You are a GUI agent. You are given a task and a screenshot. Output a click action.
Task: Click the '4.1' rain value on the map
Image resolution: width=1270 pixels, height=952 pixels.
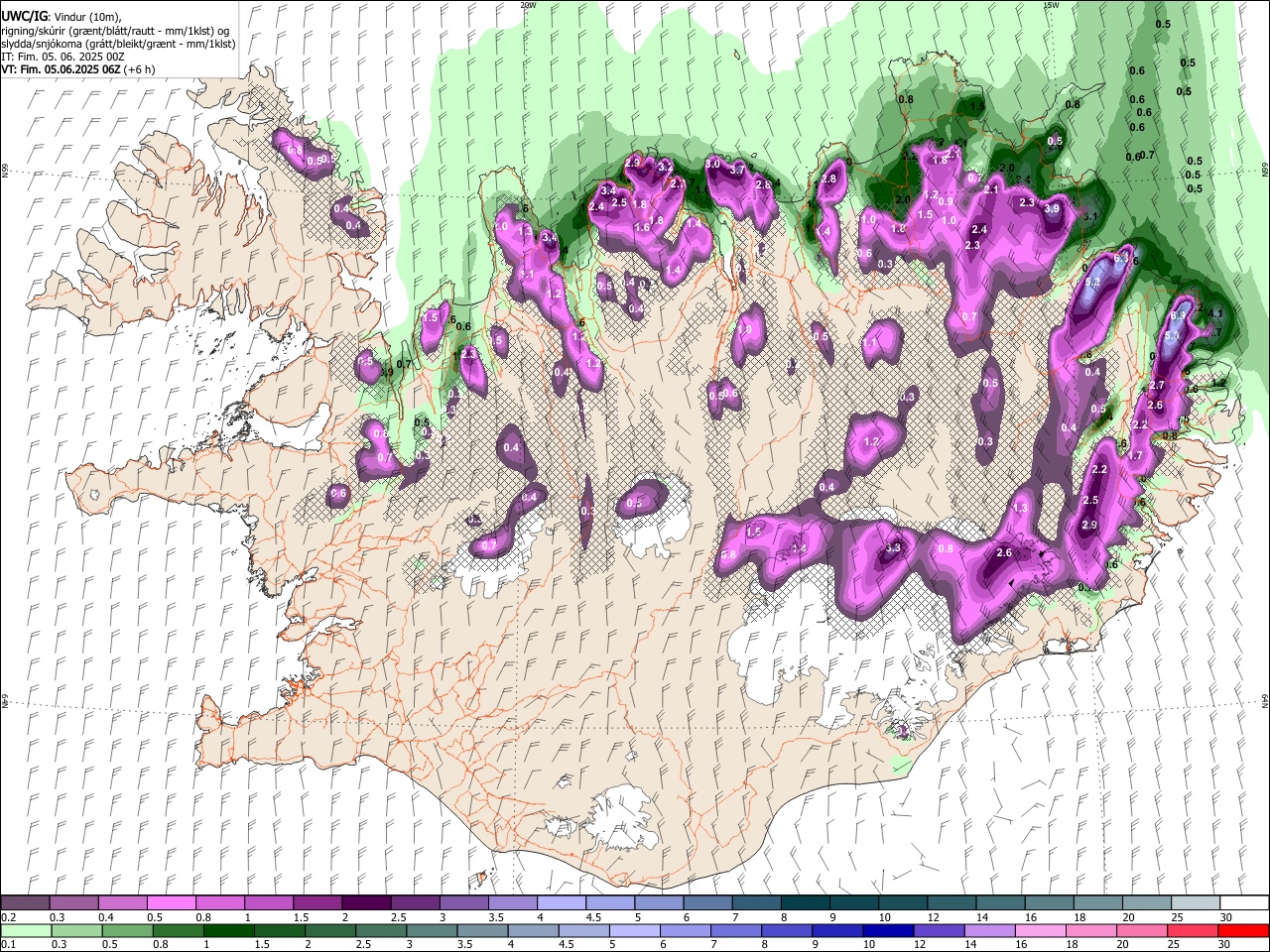pyautogui.click(x=1215, y=313)
